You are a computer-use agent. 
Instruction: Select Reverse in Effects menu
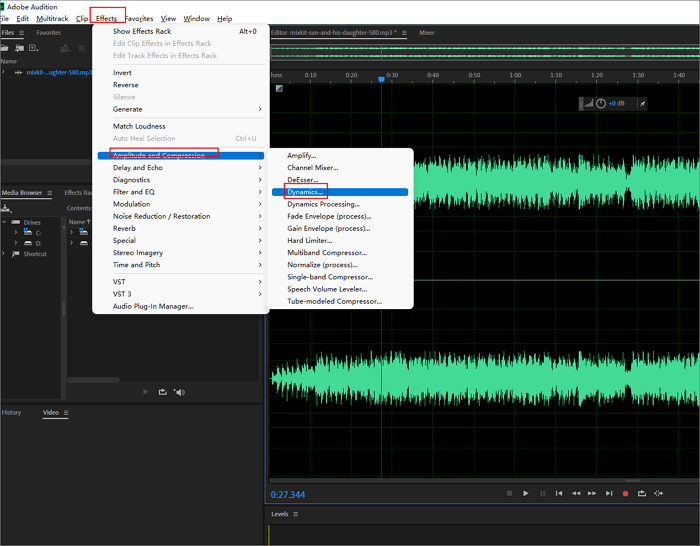(180, 85)
